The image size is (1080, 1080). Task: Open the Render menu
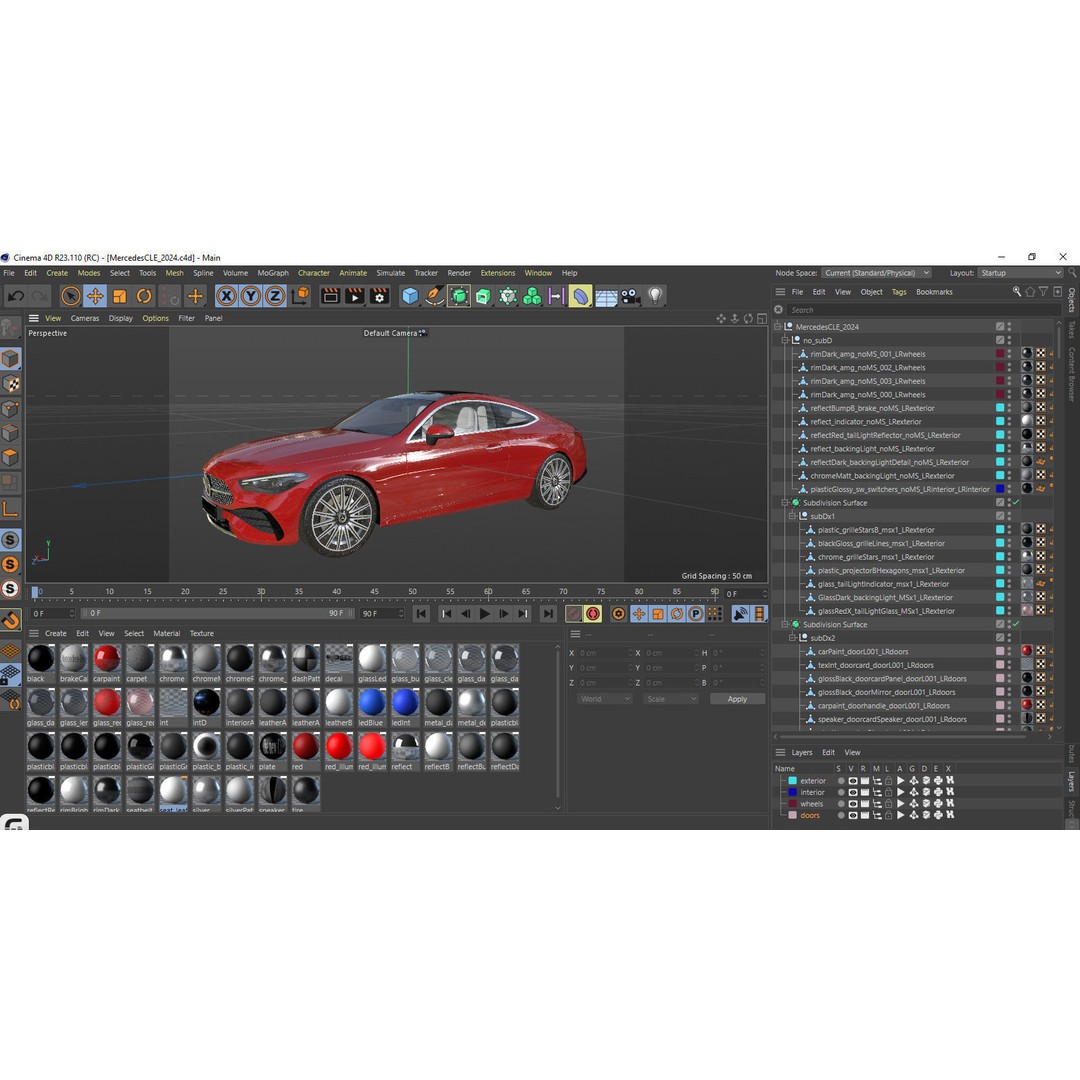(459, 273)
